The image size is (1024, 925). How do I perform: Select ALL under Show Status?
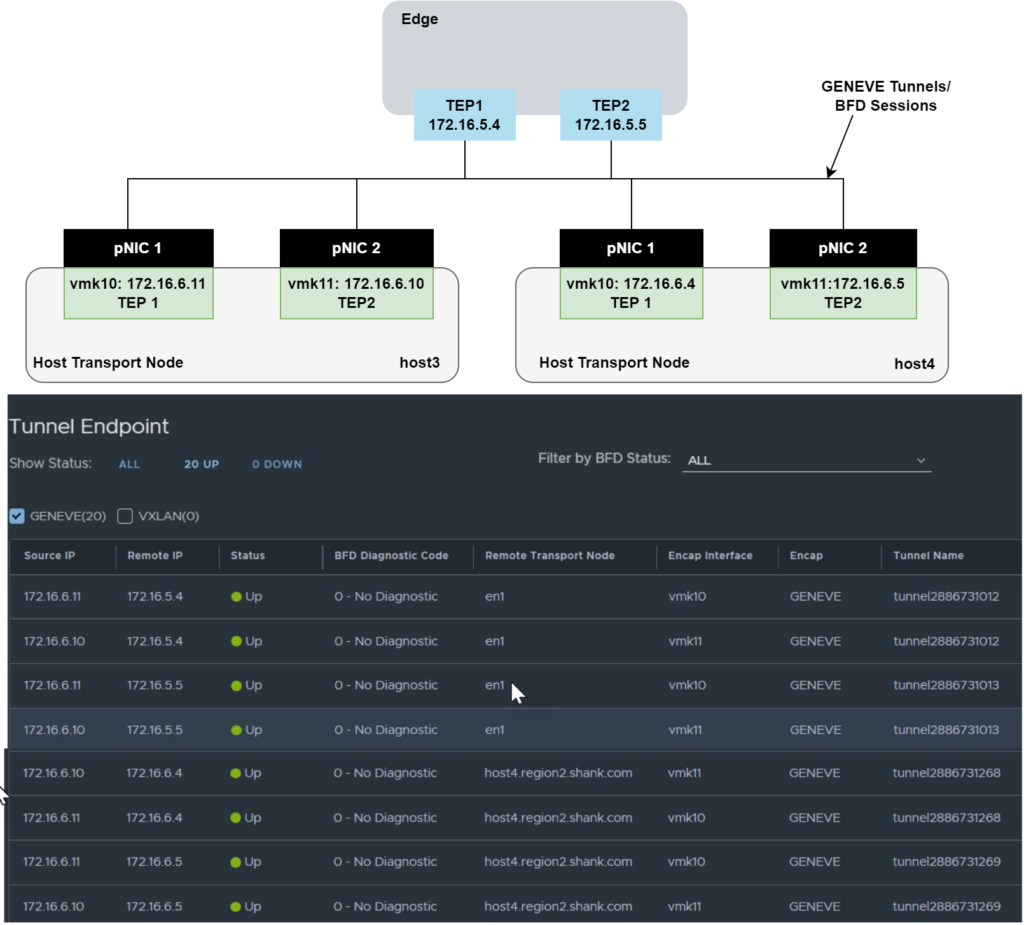[129, 464]
